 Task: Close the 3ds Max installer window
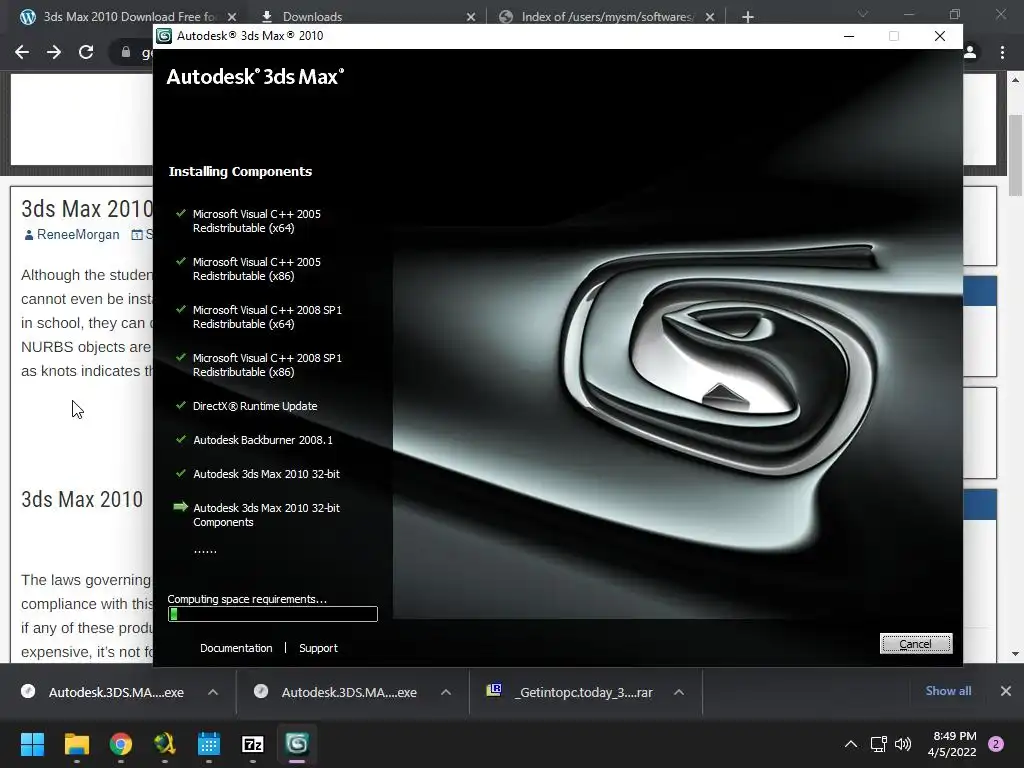940,36
